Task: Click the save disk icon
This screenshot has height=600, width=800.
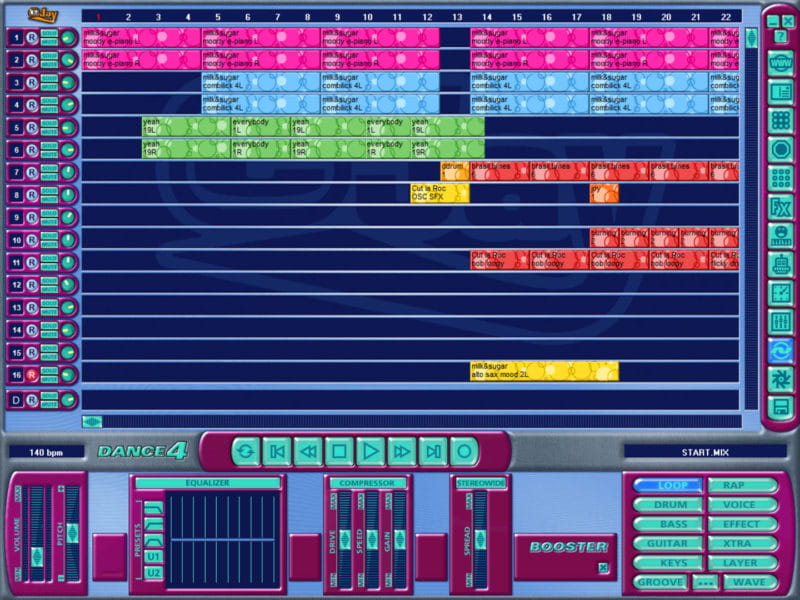Action: (781, 407)
